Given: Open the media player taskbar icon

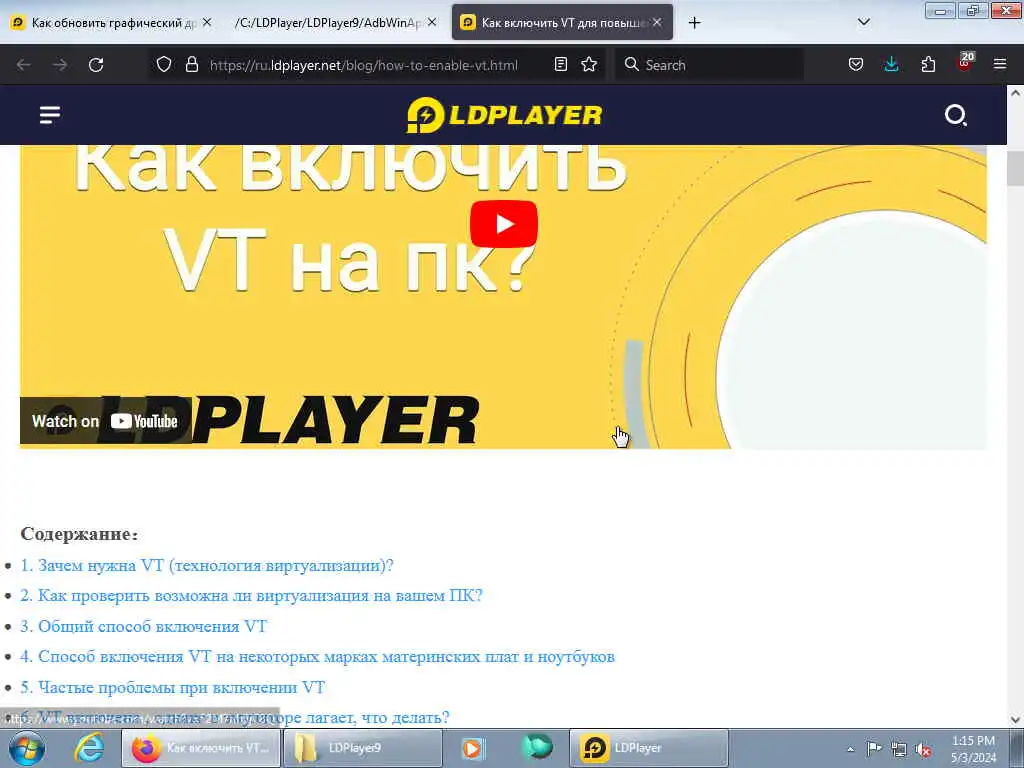Looking at the screenshot, I should tap(473, 748).
